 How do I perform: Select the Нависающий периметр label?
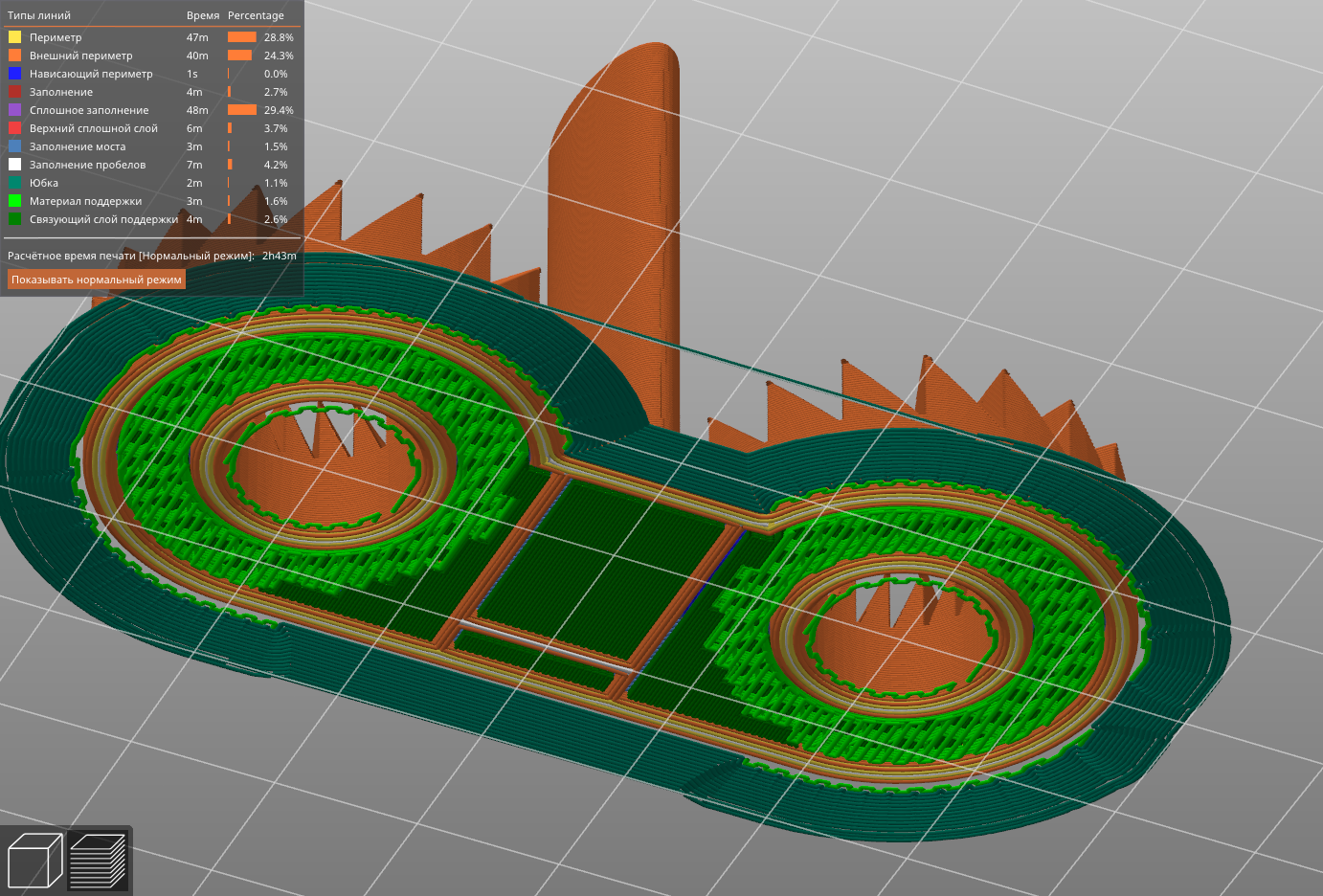pos(91,74)
